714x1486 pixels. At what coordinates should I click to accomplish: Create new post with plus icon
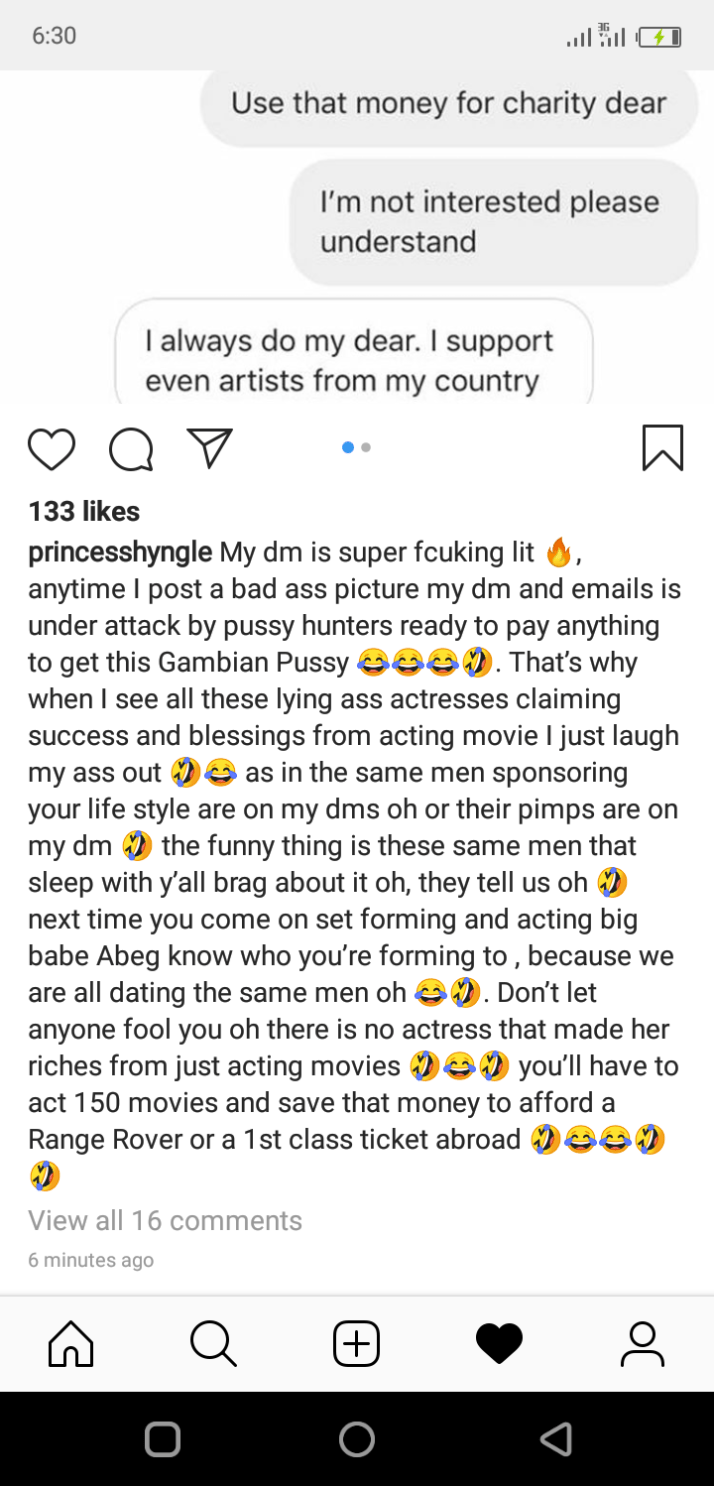point(356,1343)
